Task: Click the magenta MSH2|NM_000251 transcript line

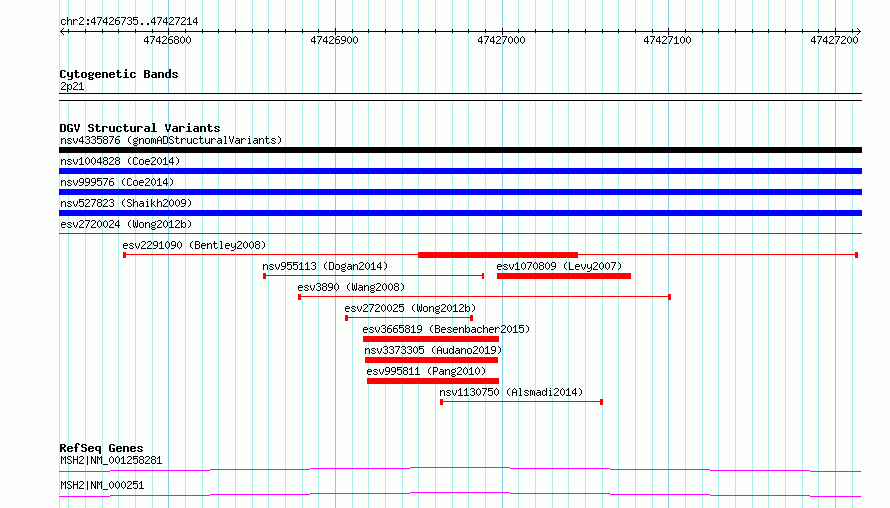Action: pyautogui.click(x=460, y=494)
